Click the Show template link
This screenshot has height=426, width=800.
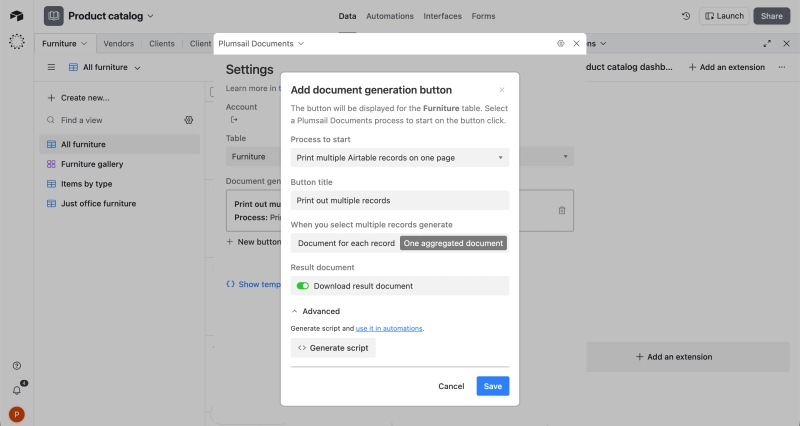(254, 284)
